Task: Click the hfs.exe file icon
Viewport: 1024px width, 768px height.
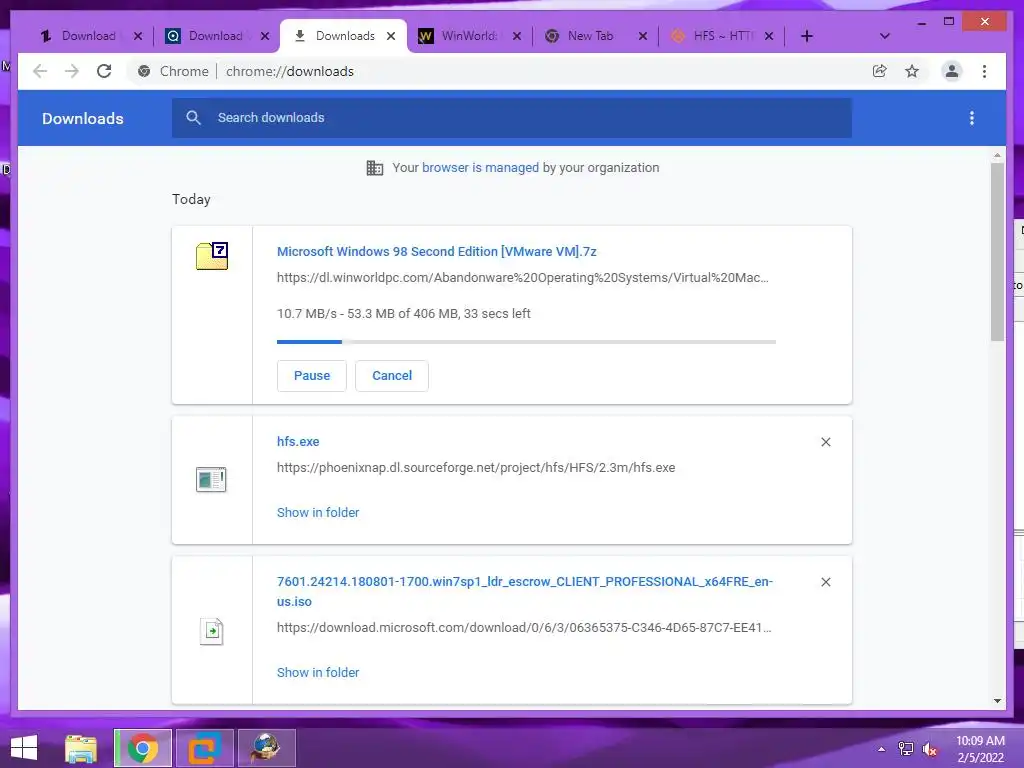Action: click(211, 479)
